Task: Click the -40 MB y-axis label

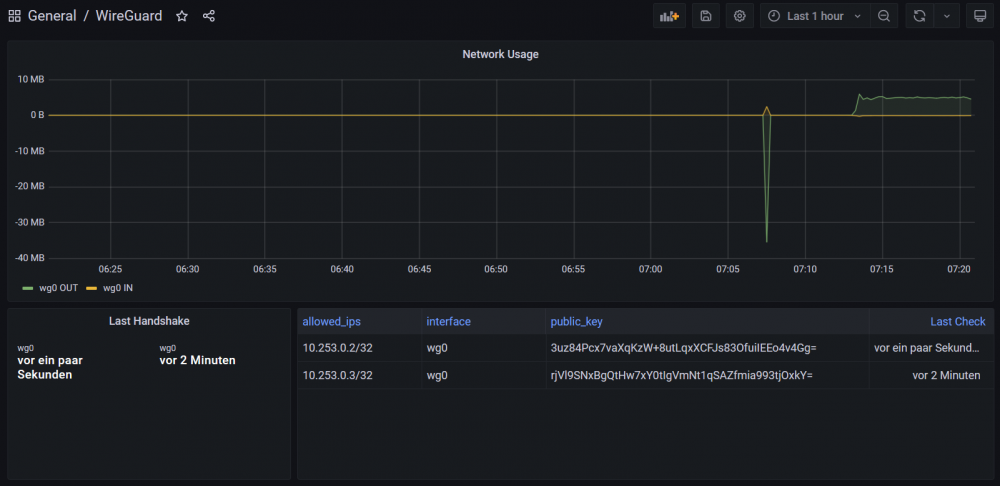Action: 31,258
